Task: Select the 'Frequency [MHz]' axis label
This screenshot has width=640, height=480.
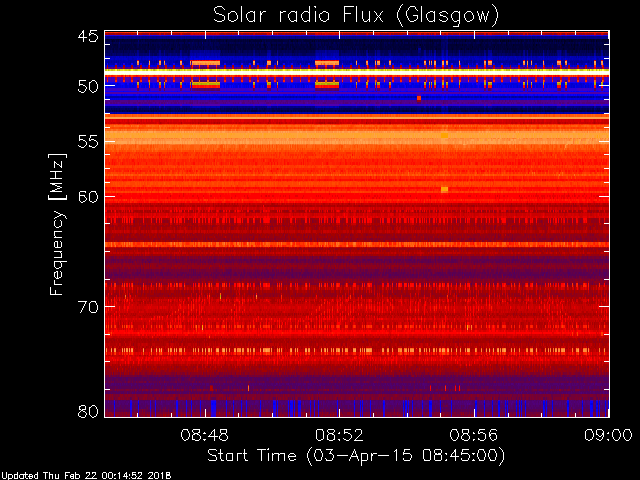Action: pos(57,224)
